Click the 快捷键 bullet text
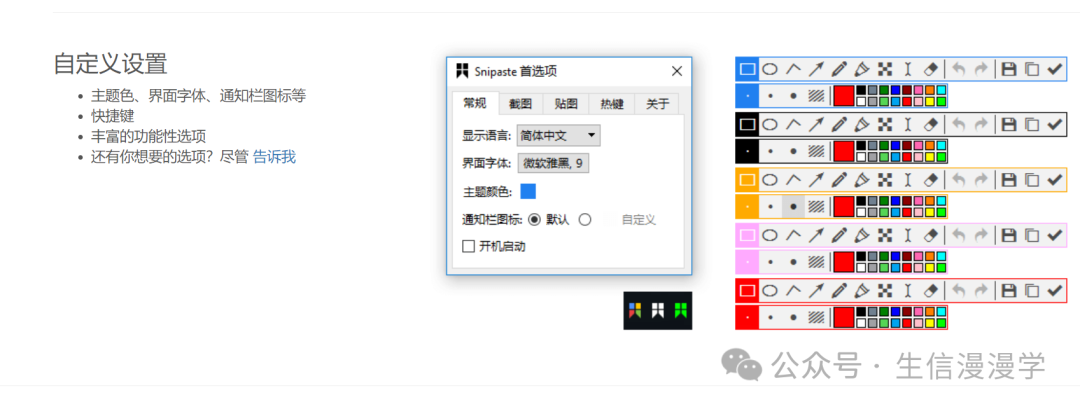Image resolution: width=1080 pixels, height=409 pixels. pos(112,116)
